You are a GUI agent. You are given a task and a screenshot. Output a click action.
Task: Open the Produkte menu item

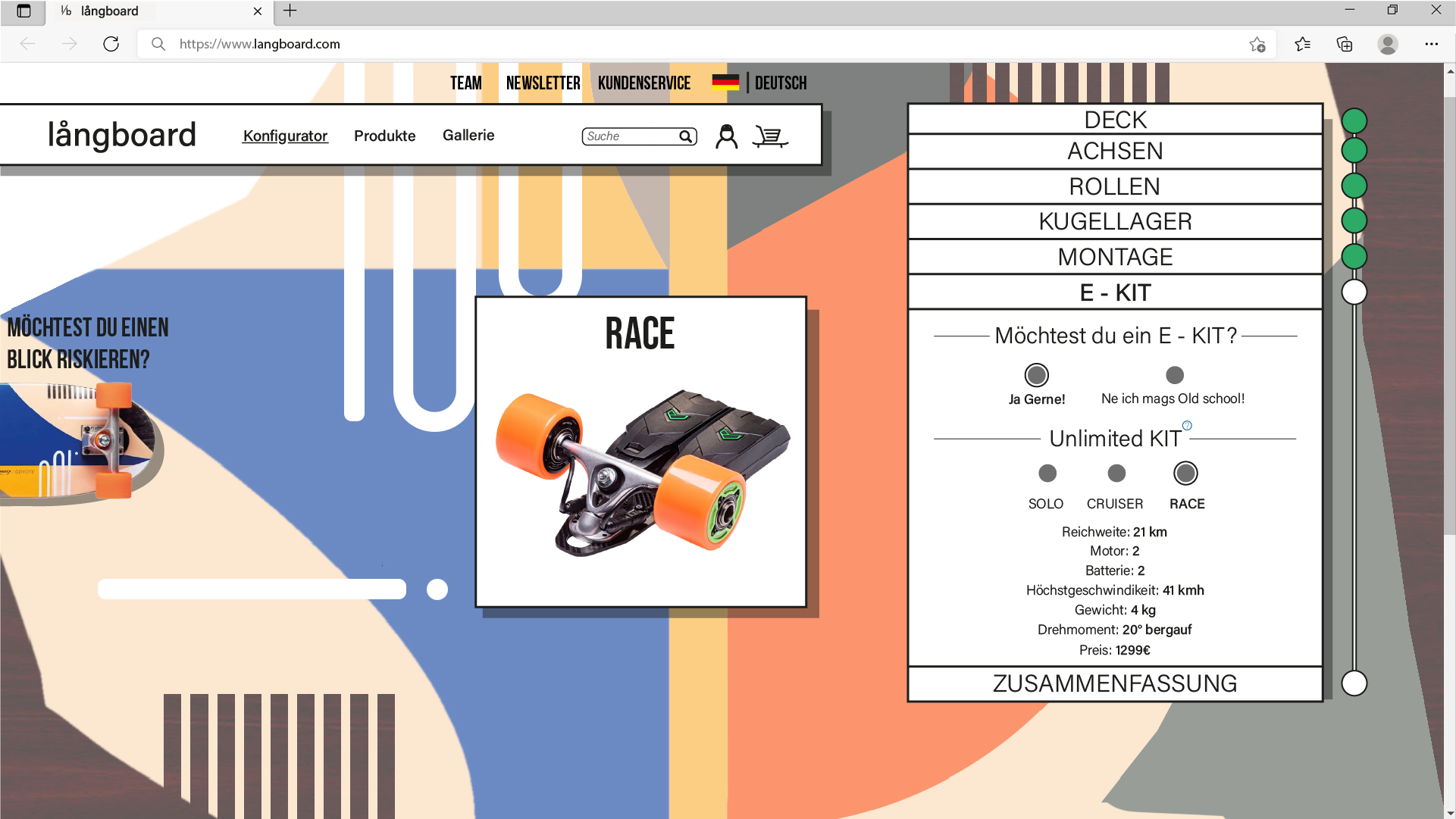coord(385,135)
